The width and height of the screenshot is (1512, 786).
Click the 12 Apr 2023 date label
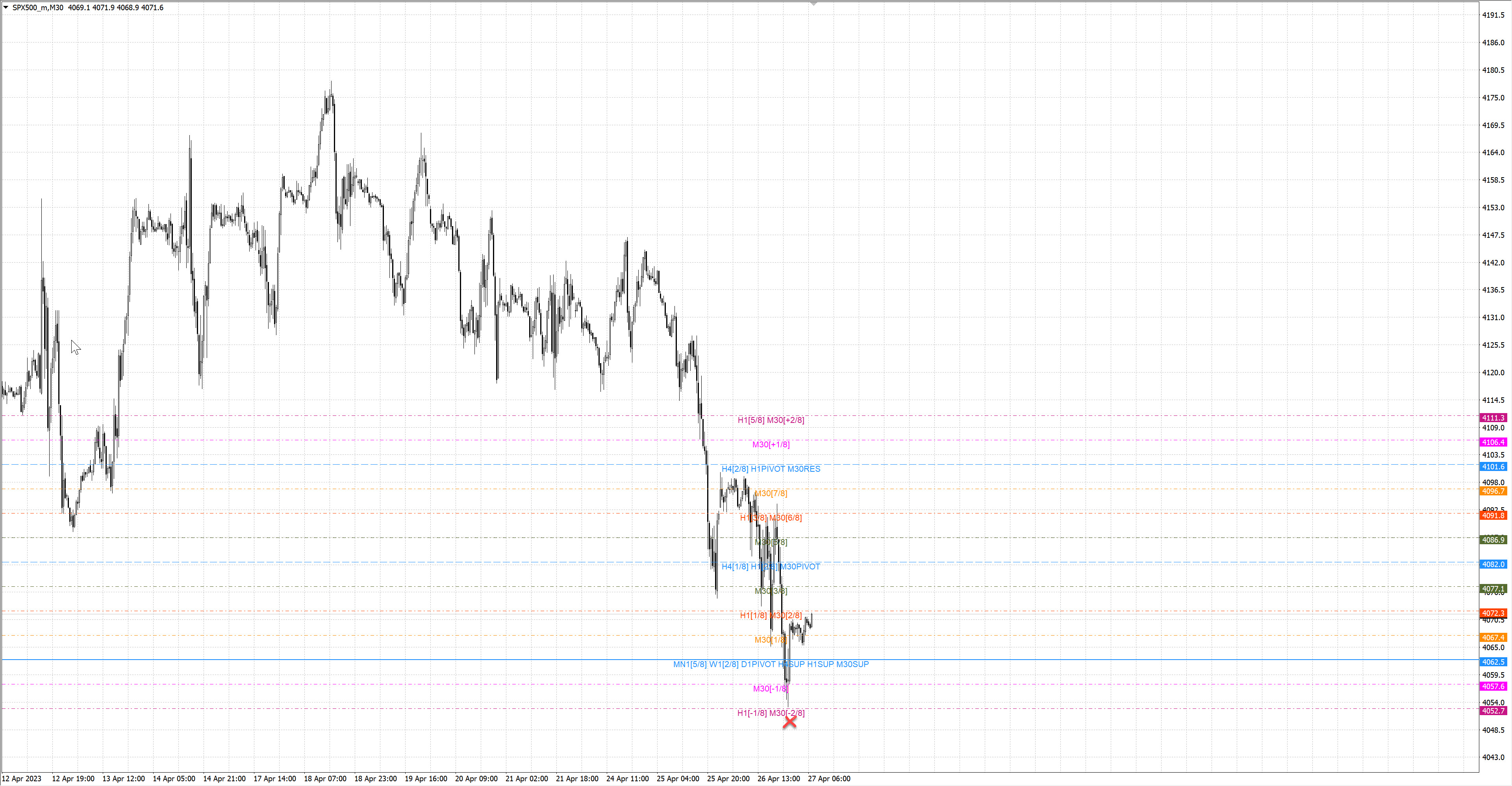22,779
